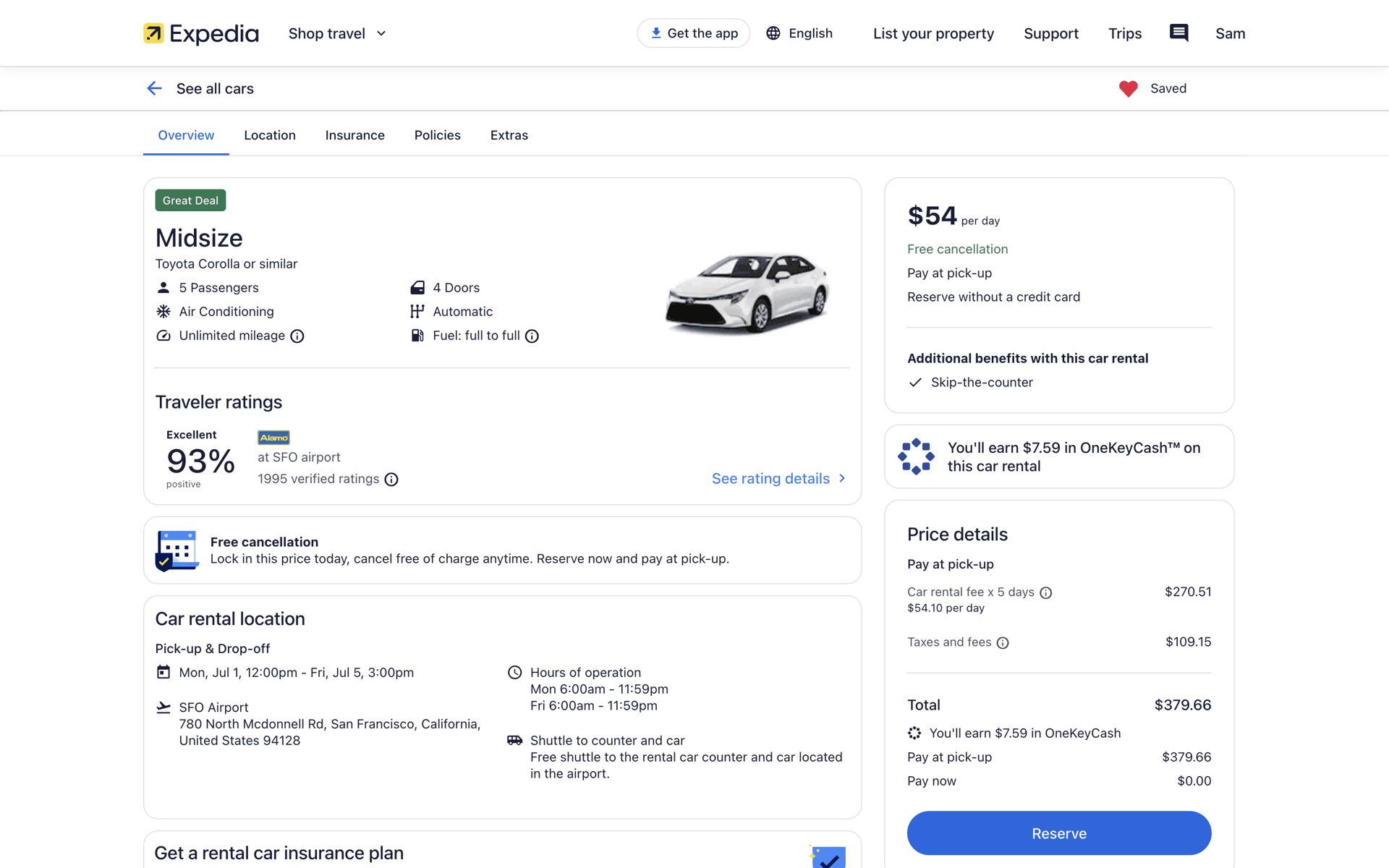Click the insurance plan shield image

[828, 856]
